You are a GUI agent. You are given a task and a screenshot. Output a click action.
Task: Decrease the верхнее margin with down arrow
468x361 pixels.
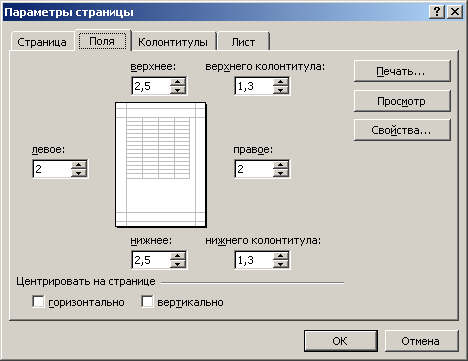coord(178,90)
